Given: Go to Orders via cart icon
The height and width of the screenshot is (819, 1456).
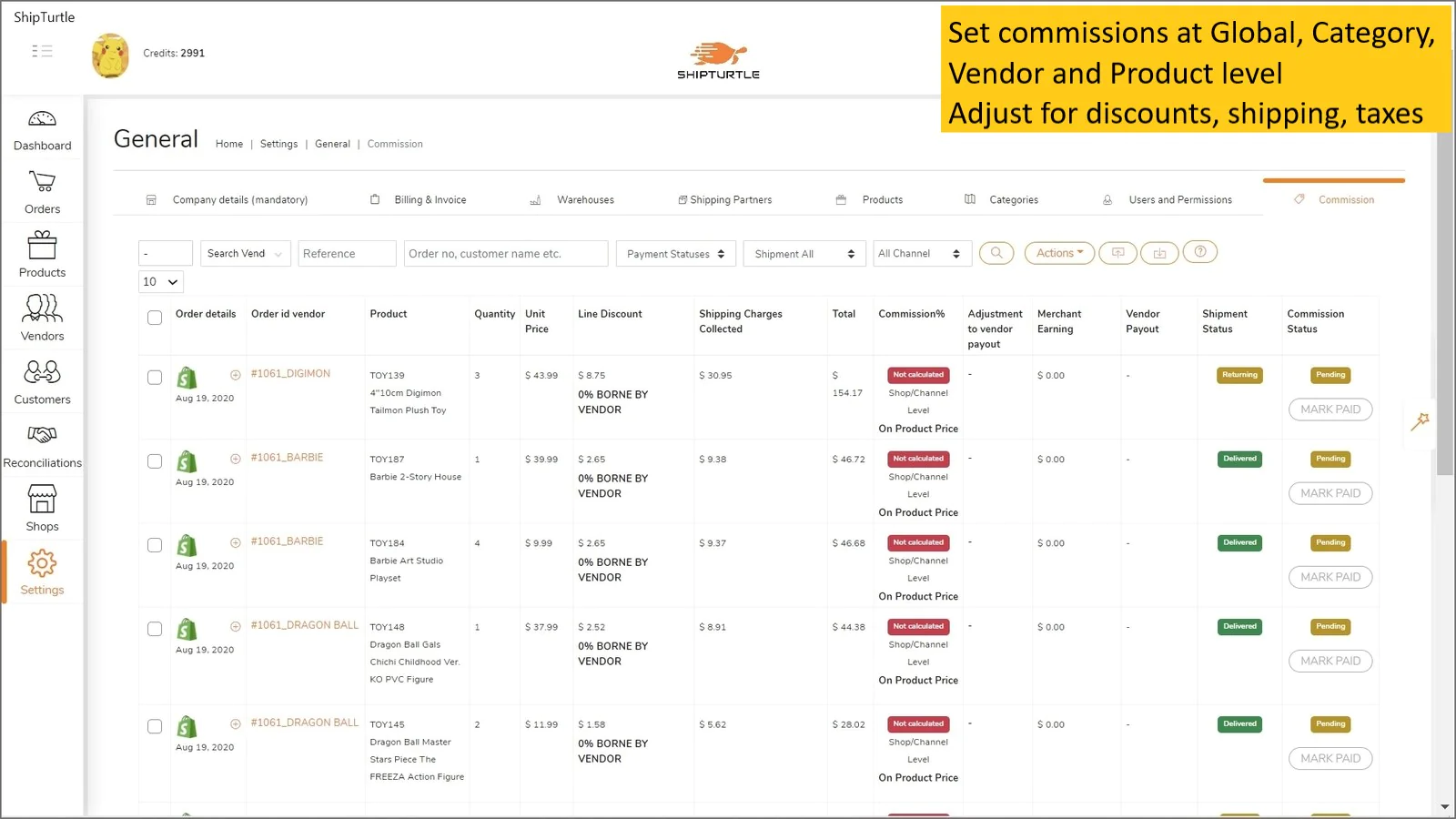Looking at the screenshot, I should pos(42,181).
